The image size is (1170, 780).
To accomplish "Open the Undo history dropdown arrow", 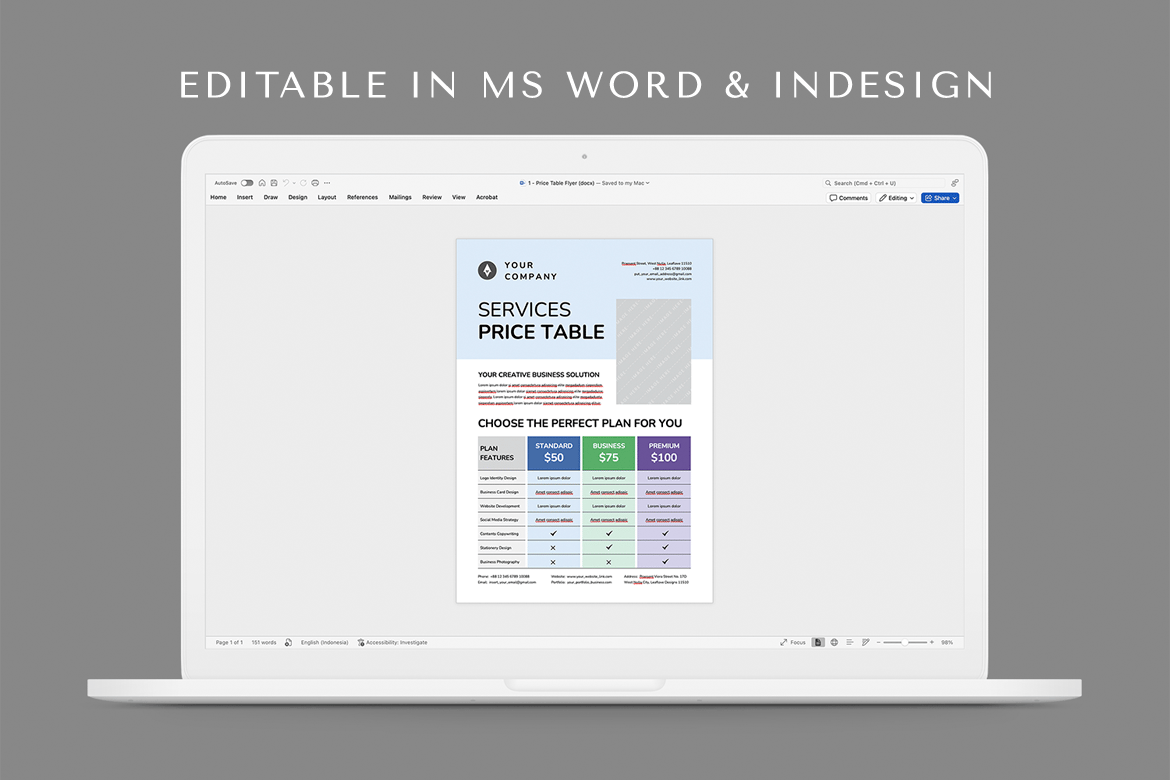I will [294, 183].
